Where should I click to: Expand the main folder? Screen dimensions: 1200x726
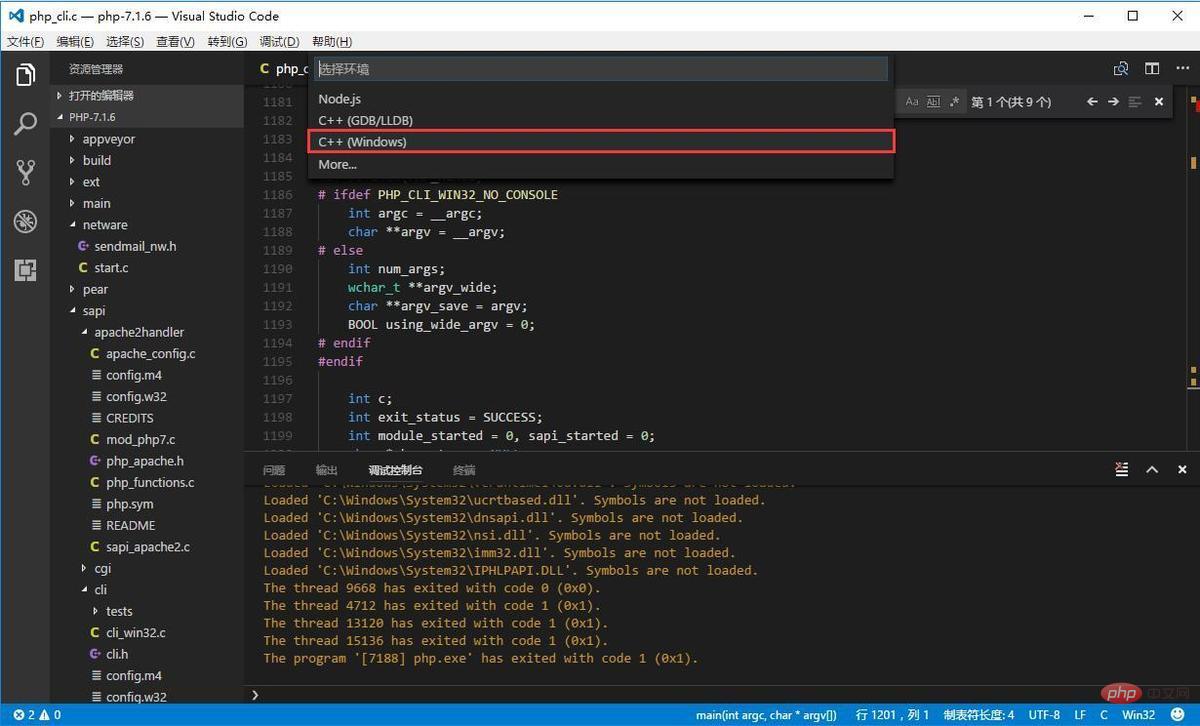coord(147,203)
